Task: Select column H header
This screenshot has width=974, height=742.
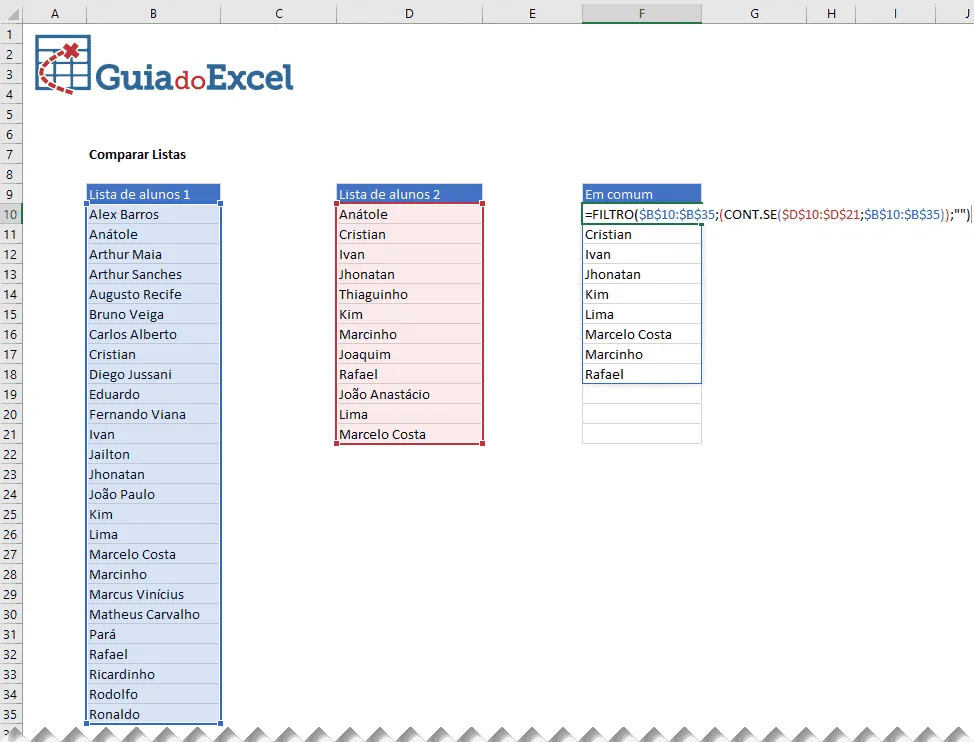Action: [x=831, y=14]
